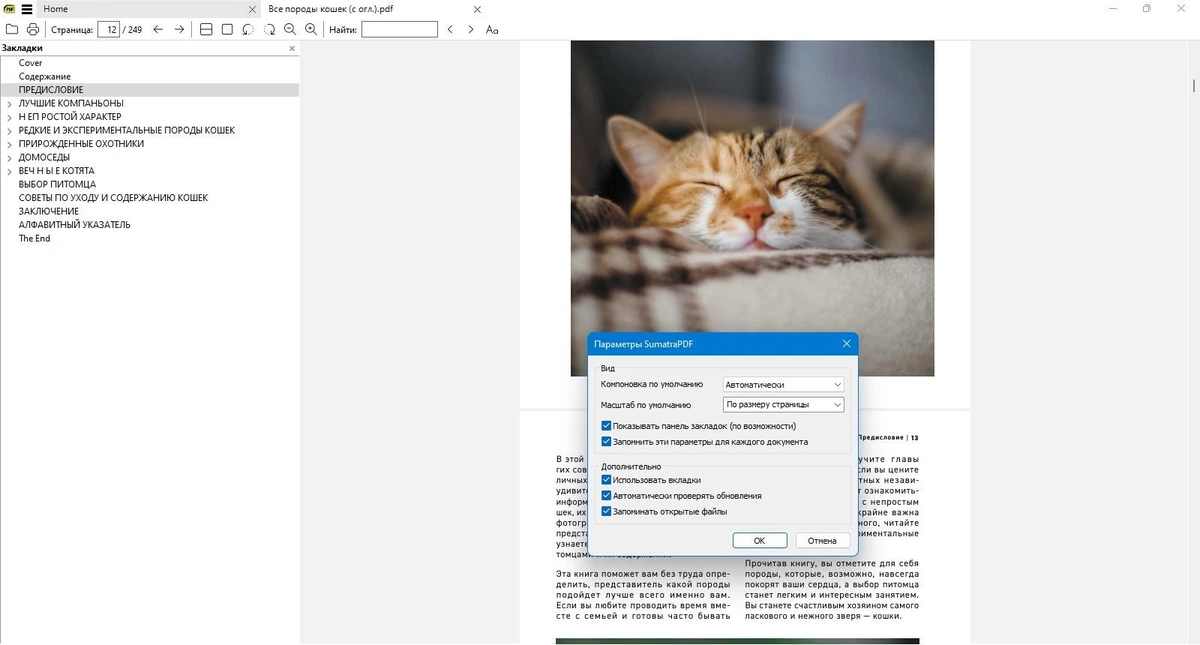
Task: Toggle Запомнить эти параметры для каждого документа
Action: coord(607,441)
